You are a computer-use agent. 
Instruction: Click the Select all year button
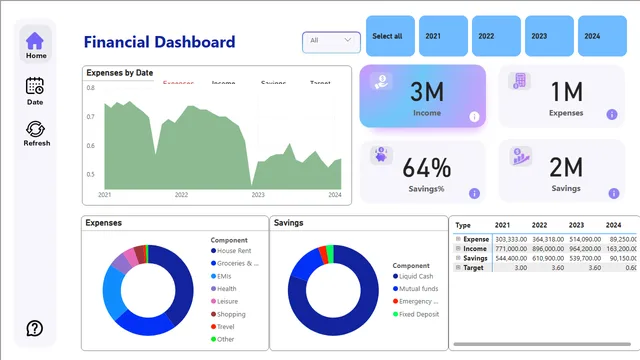pyautogui.click(x=390, y=36)
